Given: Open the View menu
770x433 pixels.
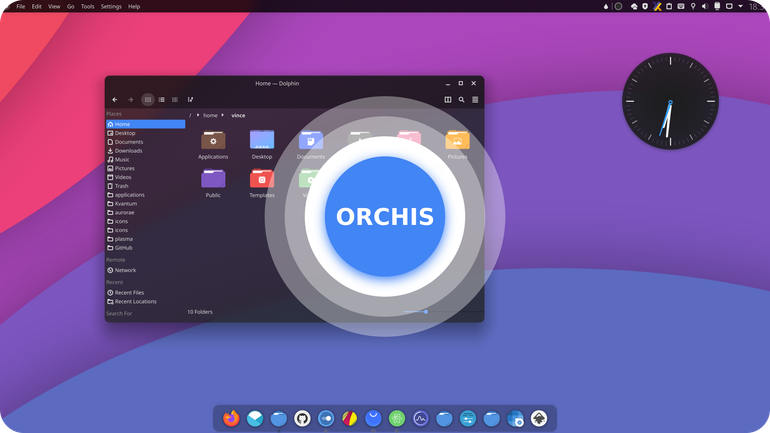Looking at the screenshot, I should [x=54, y=6].
